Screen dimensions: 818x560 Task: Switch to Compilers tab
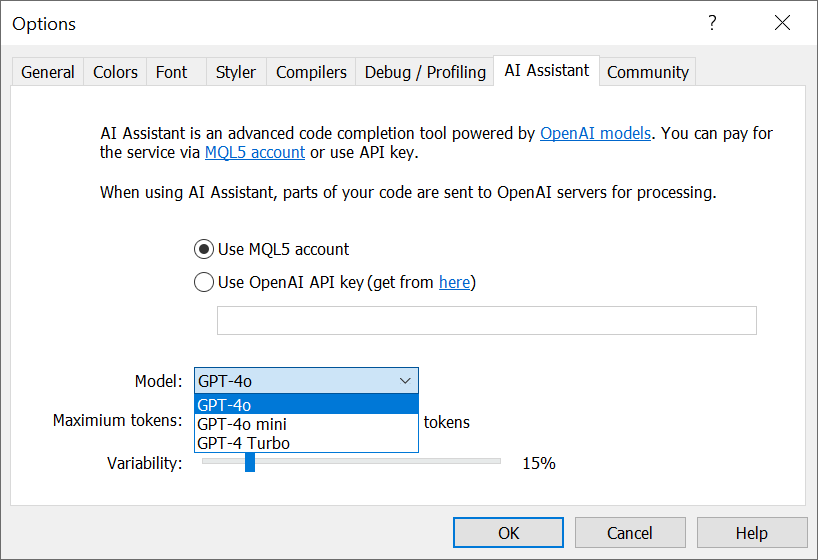311,72
